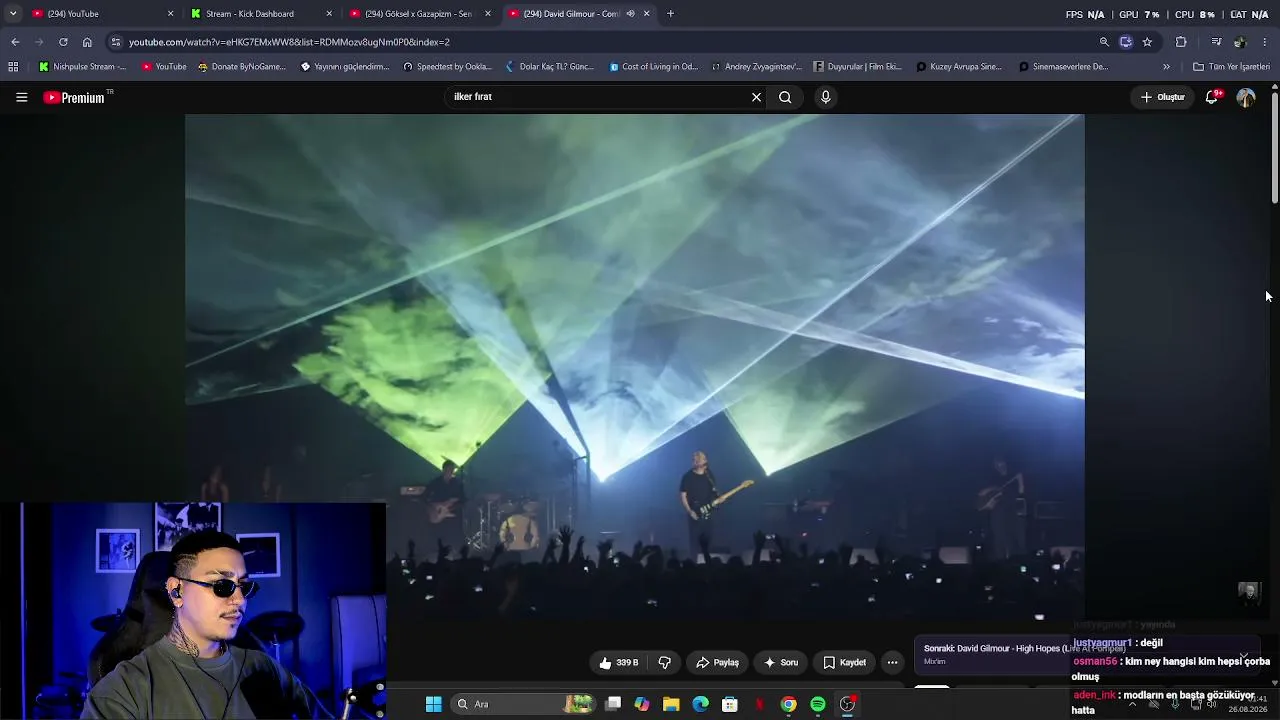Screen dimensions: 1280x720
Task: Open the YouTube guide hamburger menu
Action: click(x=21, y=97)
